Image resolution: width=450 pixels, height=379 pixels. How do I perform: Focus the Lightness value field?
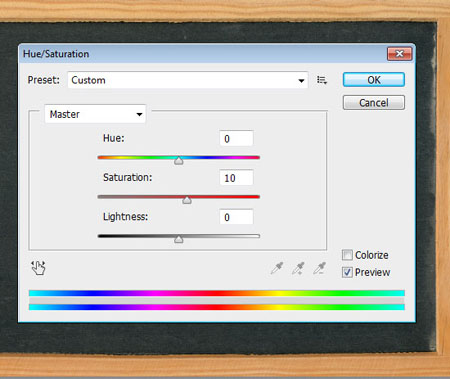coord(236,217)
